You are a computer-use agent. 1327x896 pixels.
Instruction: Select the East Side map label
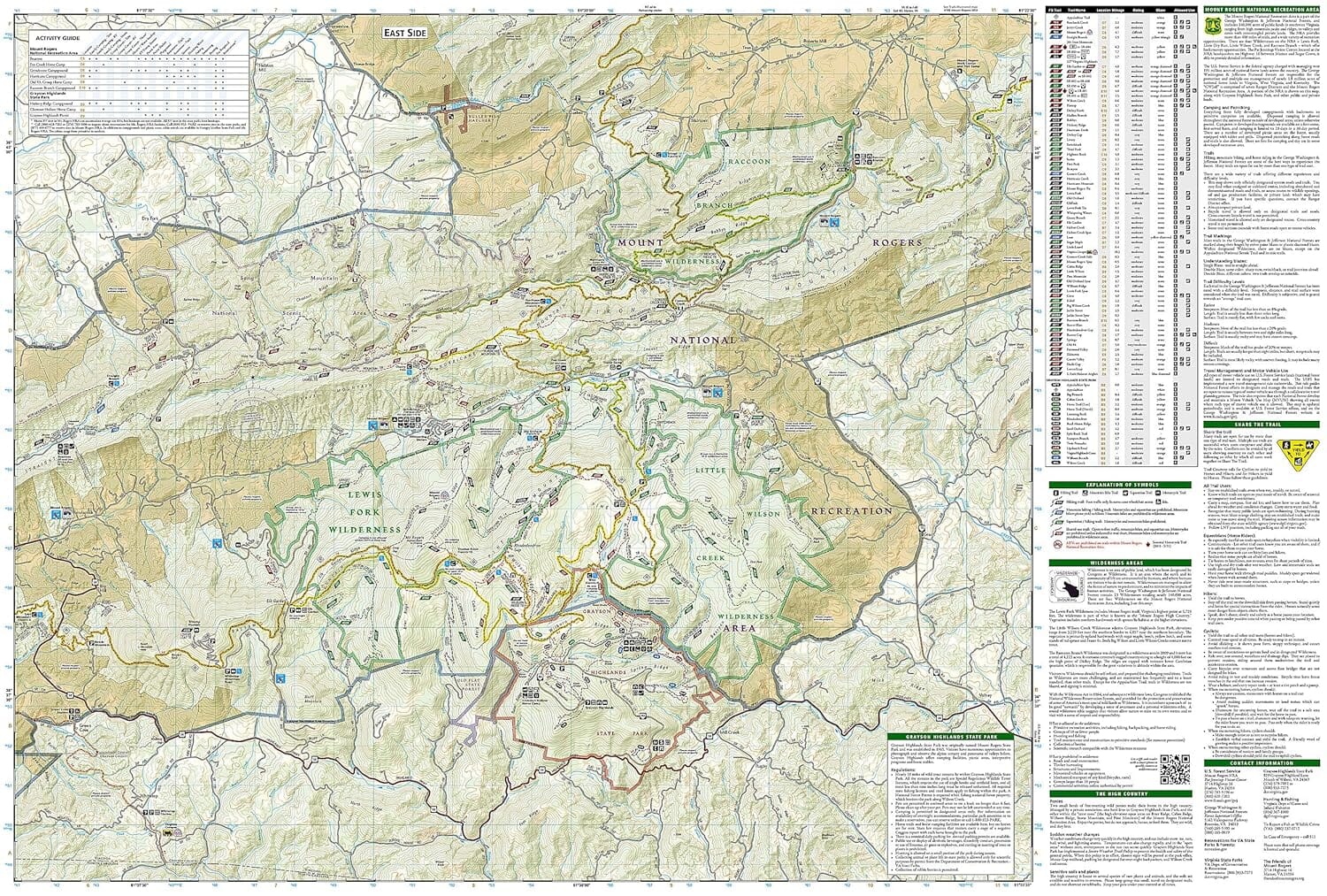pyautogui.click(x=405, y=32)
